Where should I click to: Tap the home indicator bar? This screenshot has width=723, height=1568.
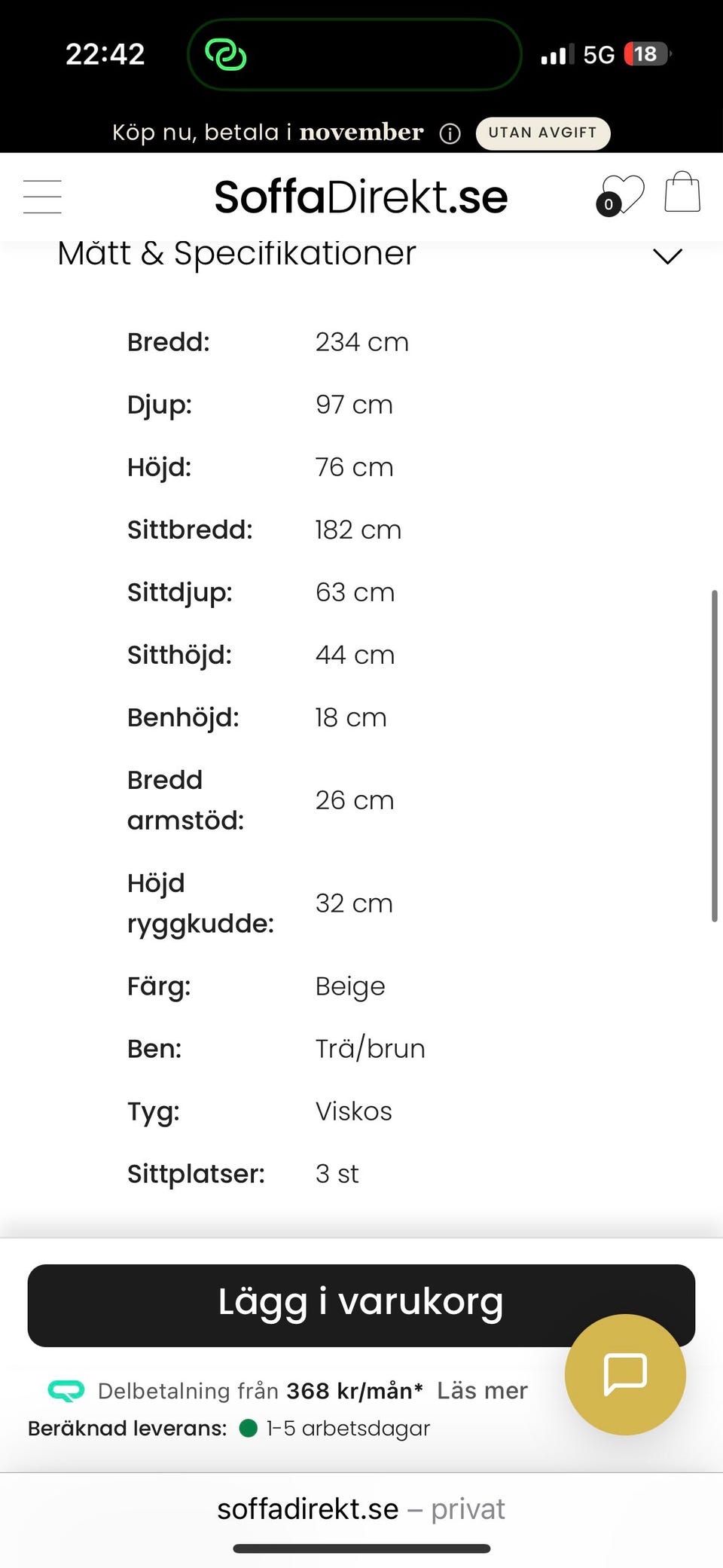pos(361,1548)
